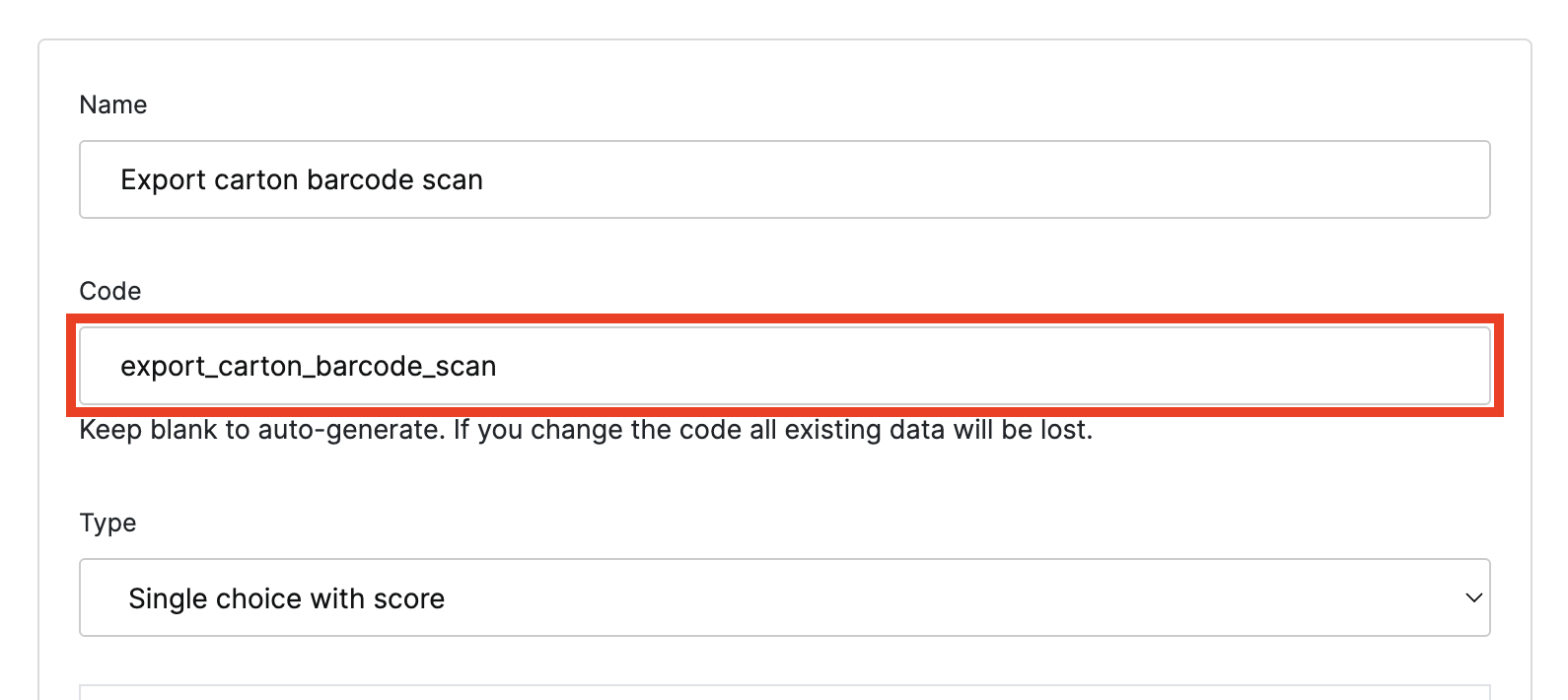Open the Type dropdown
This screenshot has width=1568, height=700.
(x=784, y=598)
